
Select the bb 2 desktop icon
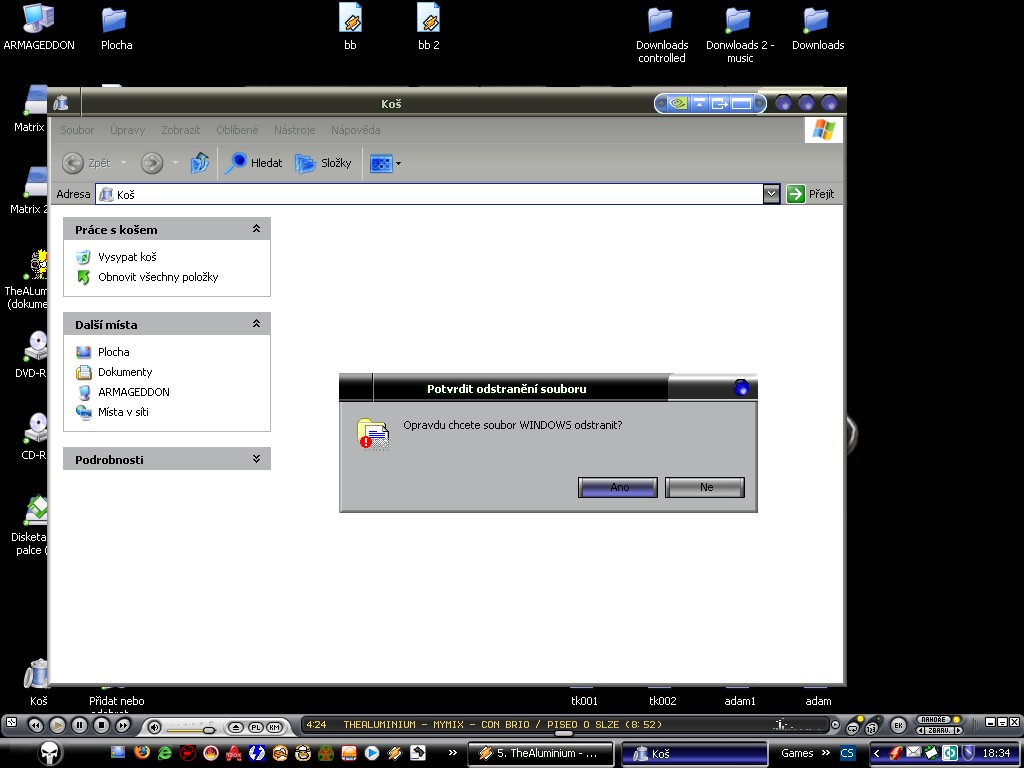point(428,27)
